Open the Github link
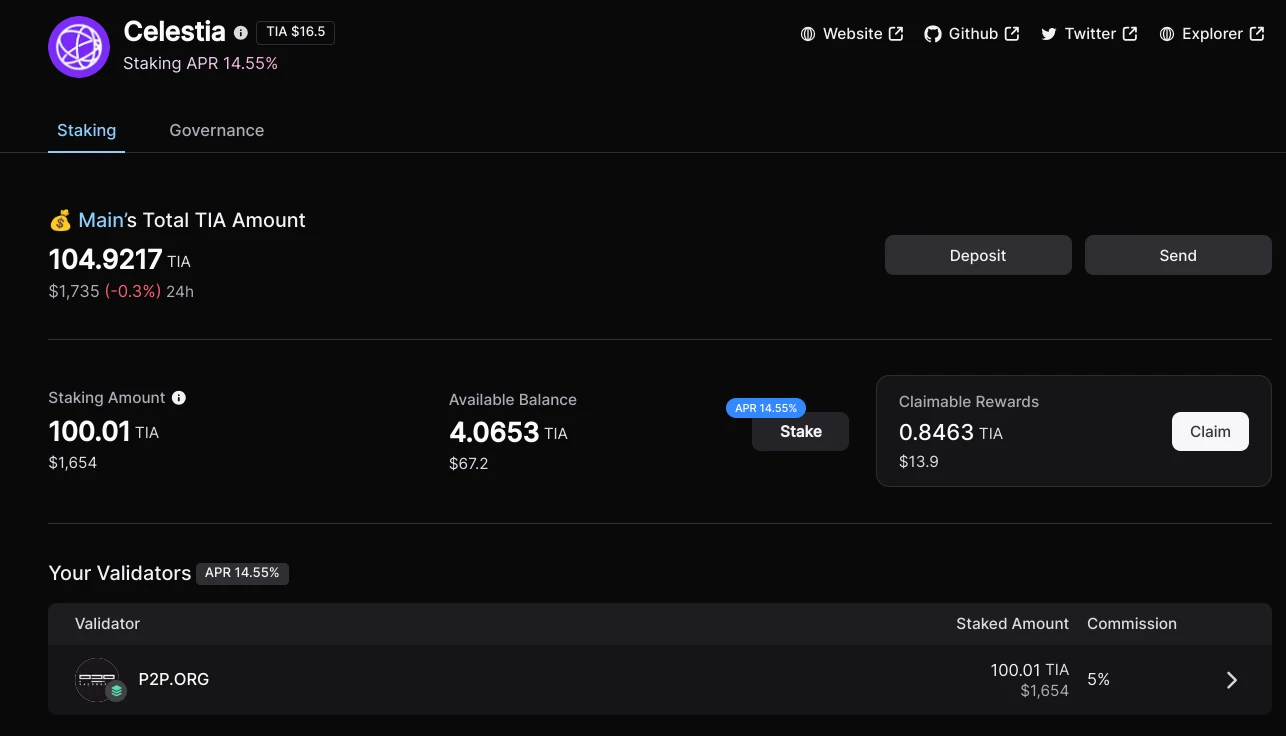The width and height of the screenshot is (1286, 736). point(972,34)
